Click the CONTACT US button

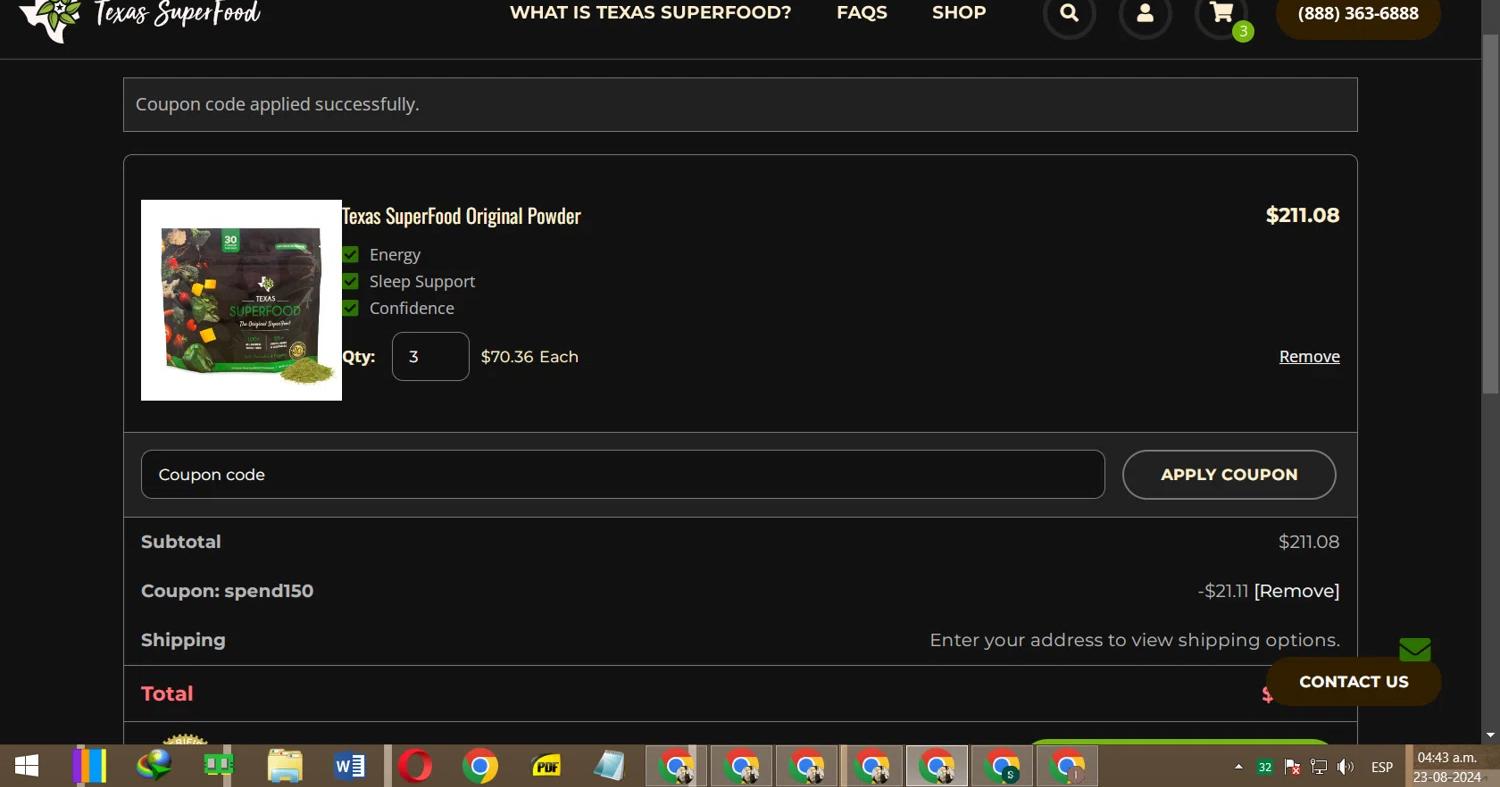point(1353,681)
